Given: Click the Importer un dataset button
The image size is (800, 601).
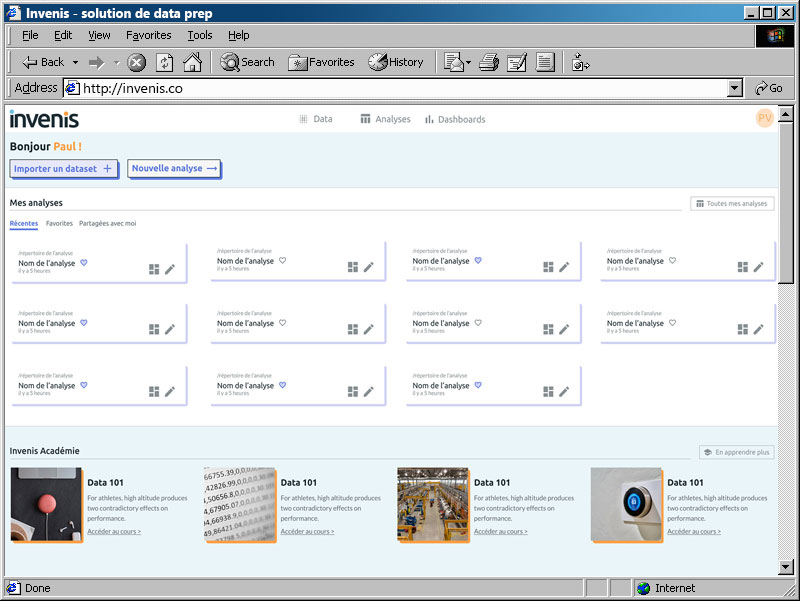Looking at the screenshot, I should click(63, 169).
